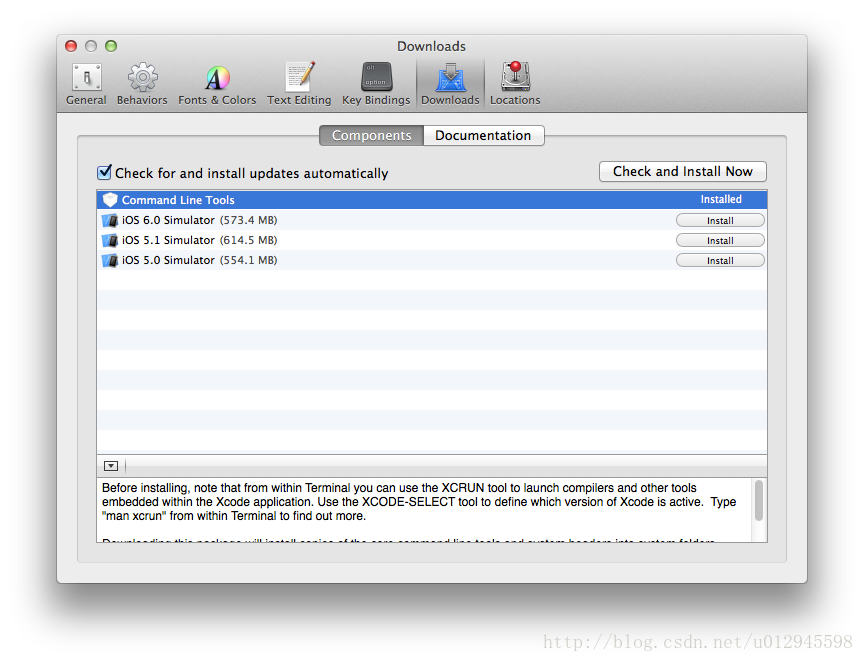Open the Key Bindings option-key icon
Screen dimensions: 864x662
376,77
